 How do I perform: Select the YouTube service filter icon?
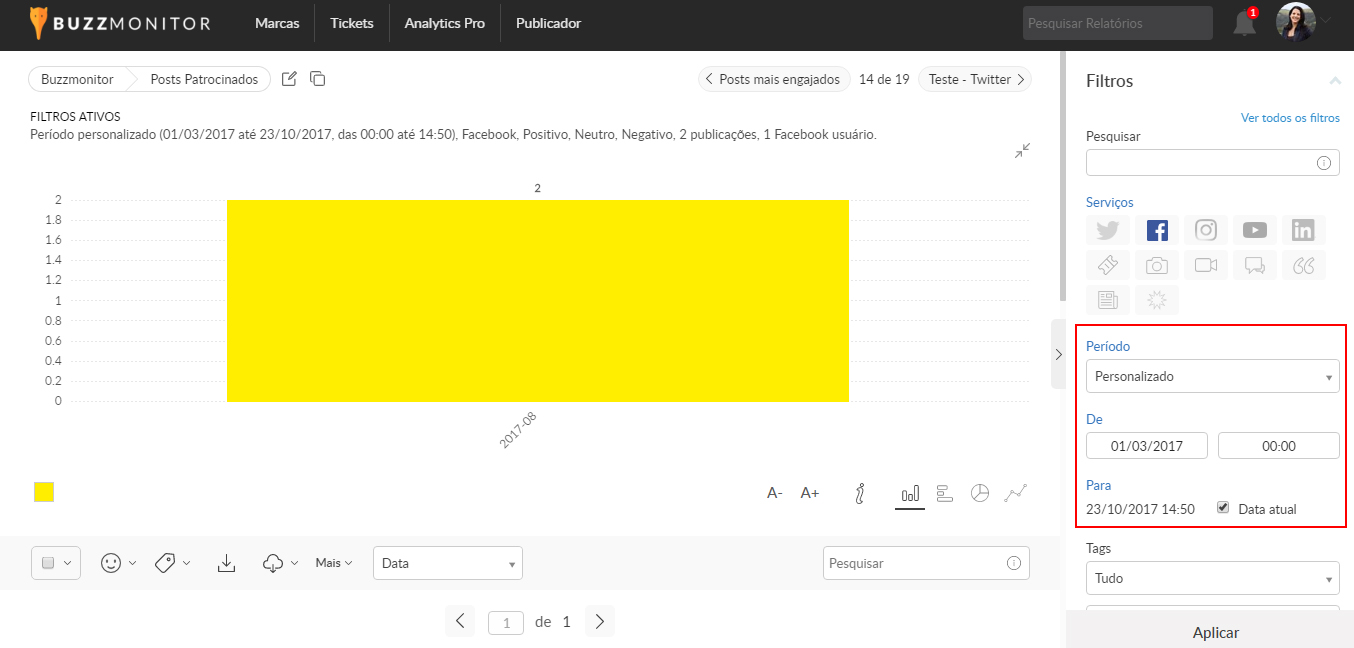pos(1255,230)
